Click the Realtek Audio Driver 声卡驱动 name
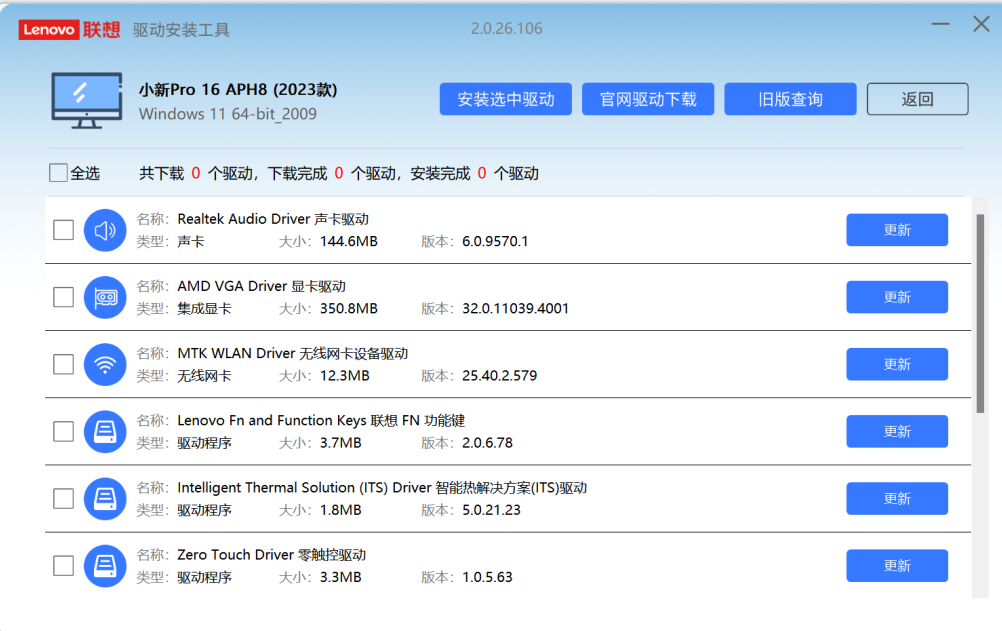1002x631 pixels. pyautogui.click(x=273, y=219)
